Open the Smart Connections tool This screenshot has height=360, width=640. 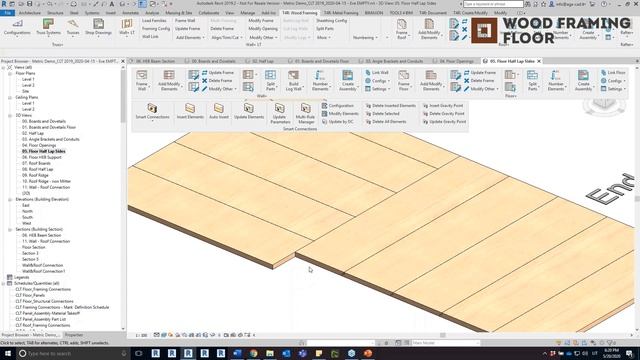152,111
